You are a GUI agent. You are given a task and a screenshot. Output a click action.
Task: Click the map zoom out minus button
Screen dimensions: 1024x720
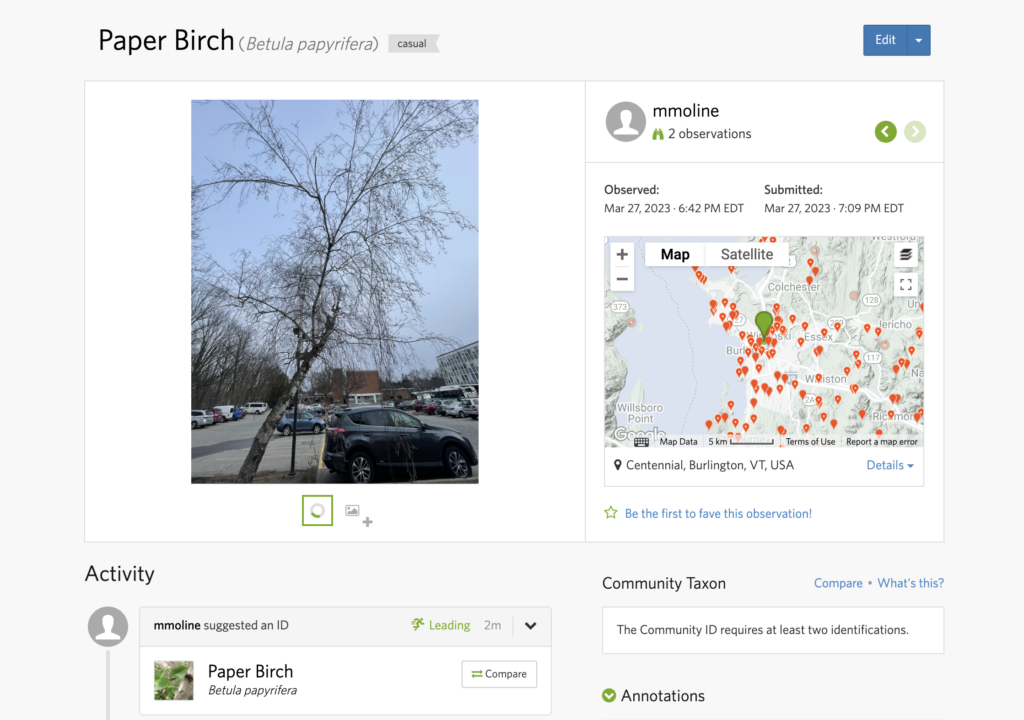click(622, 279)
